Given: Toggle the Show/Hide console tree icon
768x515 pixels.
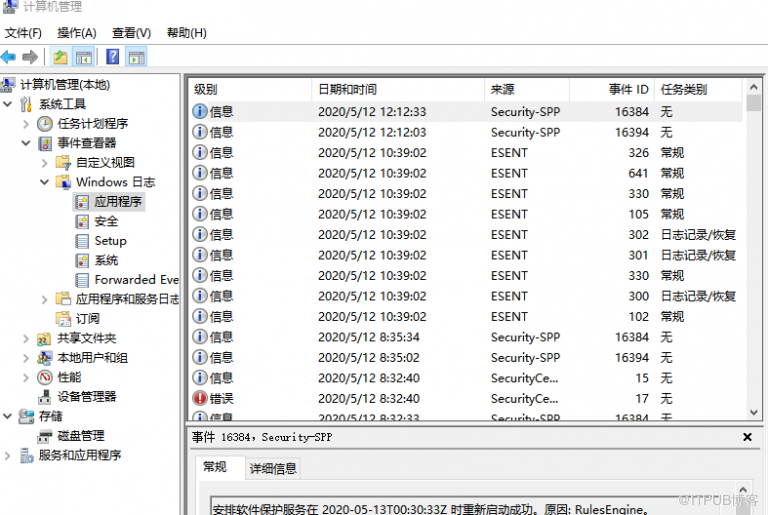Looking at the screenshot, I should coord(84,57).
